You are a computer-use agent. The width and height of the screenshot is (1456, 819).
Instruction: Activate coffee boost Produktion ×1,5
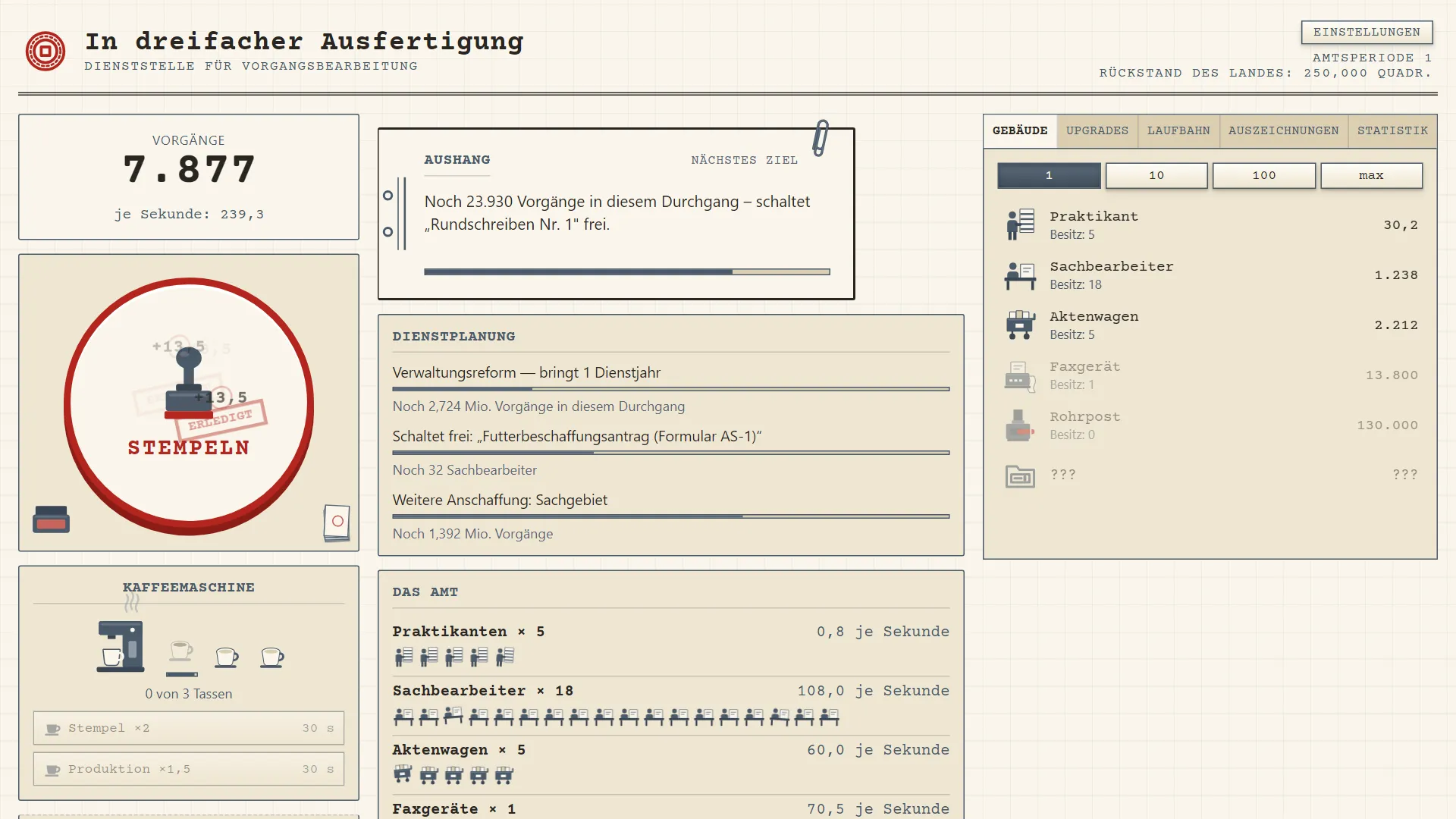(x=189, y=769)
